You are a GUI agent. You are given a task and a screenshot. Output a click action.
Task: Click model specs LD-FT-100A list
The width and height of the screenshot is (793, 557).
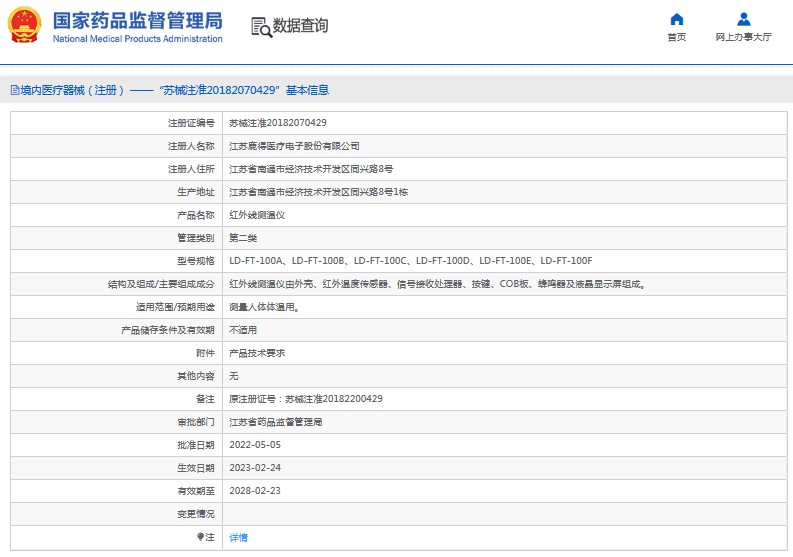(411, 261)
